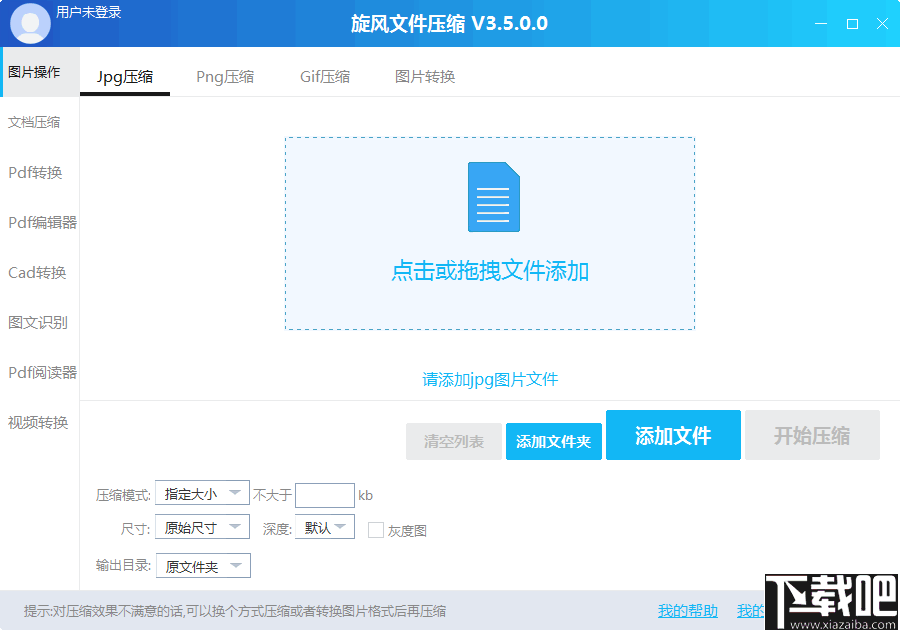Open Pdf转换 in the sidebar
Screen dimensions: 900x630
(x=35, y=172)
